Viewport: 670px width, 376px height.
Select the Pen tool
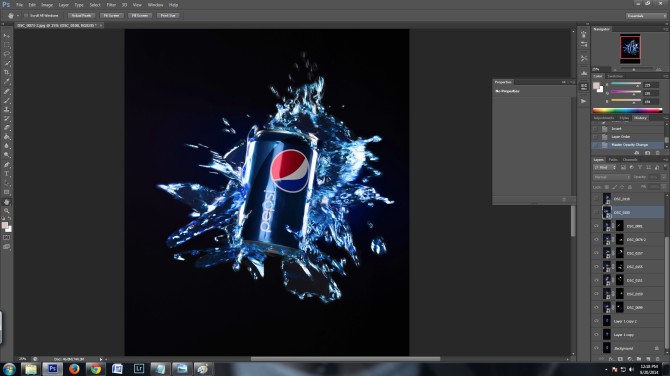pos(7,165)
